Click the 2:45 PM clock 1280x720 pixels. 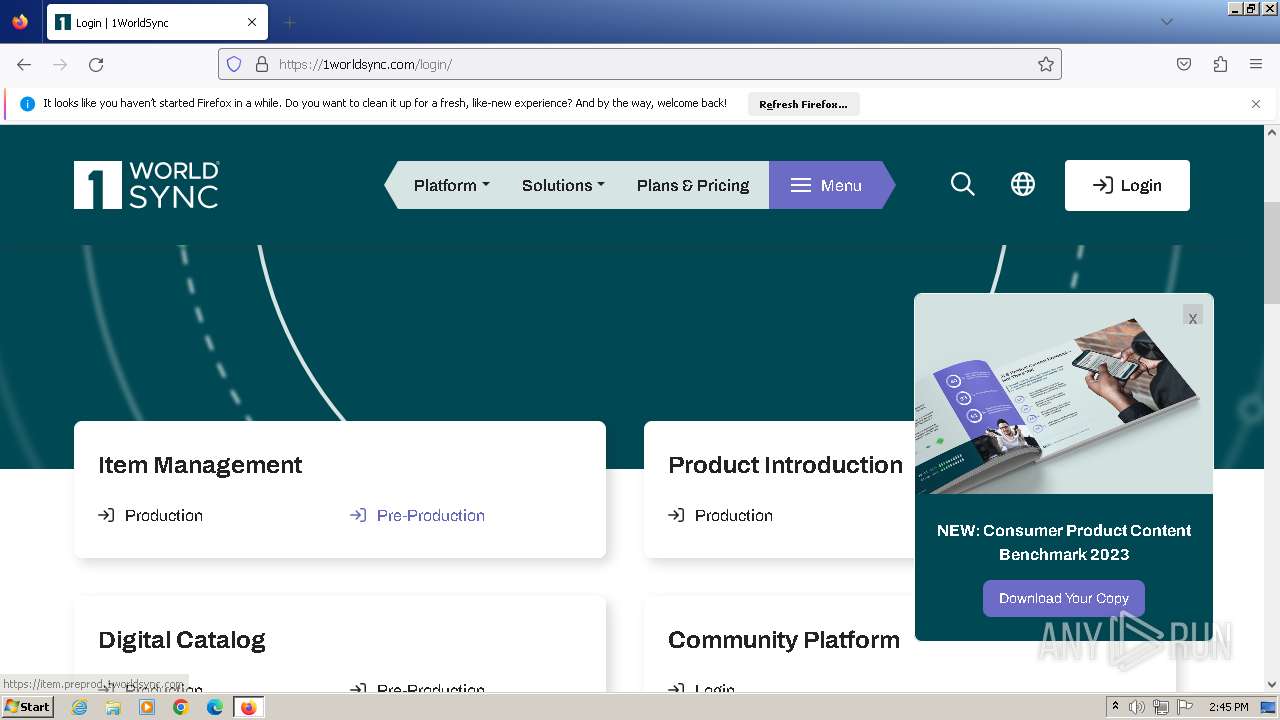point(1228,707)
